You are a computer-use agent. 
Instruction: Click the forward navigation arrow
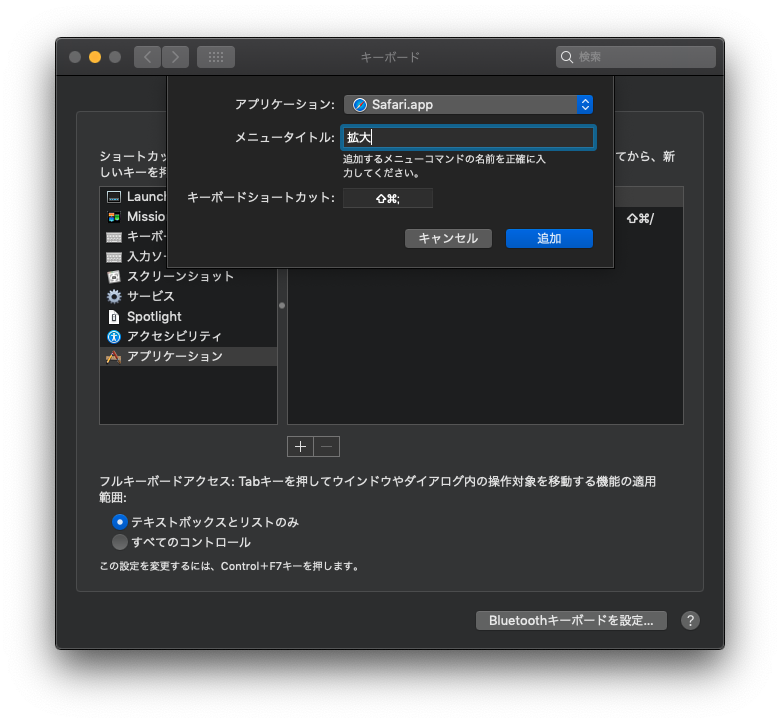click(x=175, y=57)
